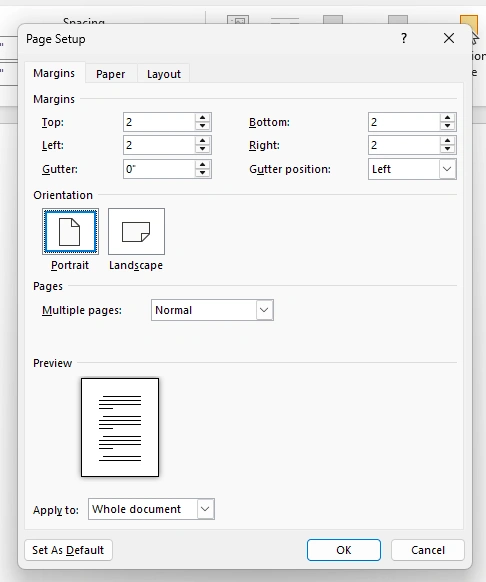The height and width of the screenshot is (582, 486).
Task: Decrease the Left margin with down arrow
Action: [202, 149]
